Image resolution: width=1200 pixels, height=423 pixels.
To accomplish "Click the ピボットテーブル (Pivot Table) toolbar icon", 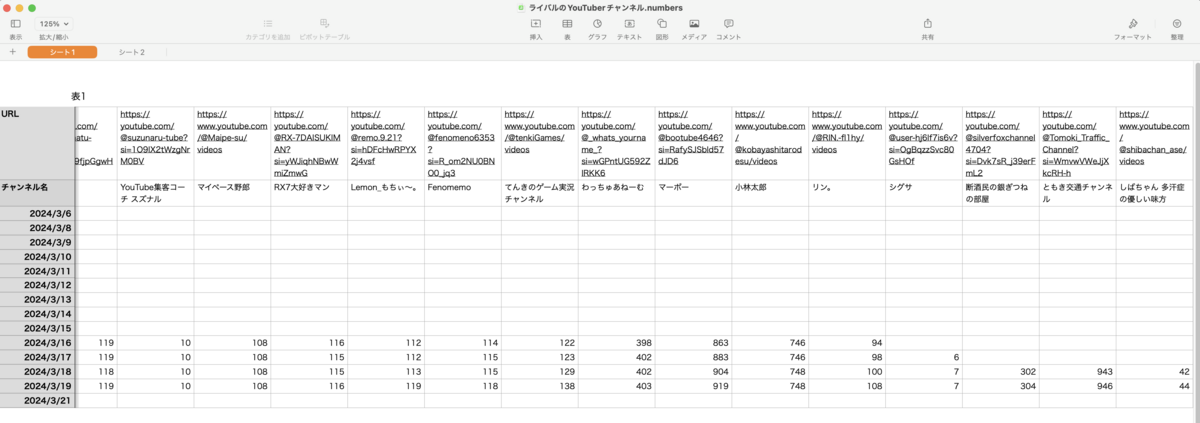I will pyautogui.click(x=325, y=23).
